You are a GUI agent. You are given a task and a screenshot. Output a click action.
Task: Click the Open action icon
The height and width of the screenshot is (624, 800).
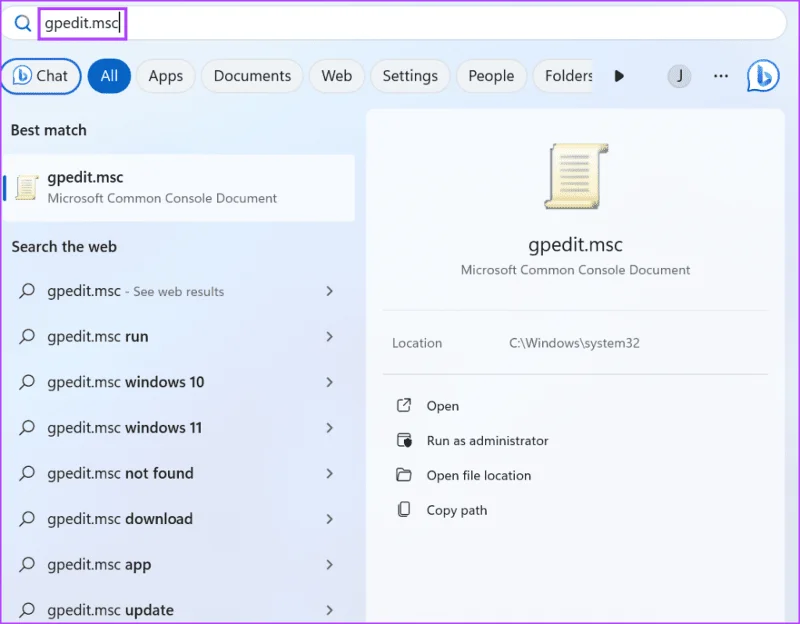pyautogui.click(x=404, y=406)
